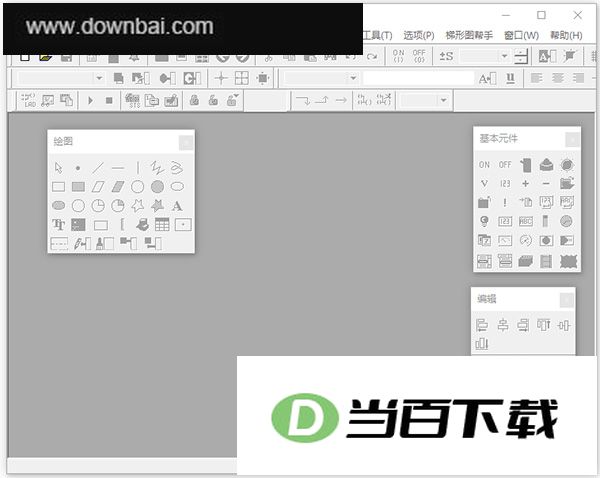Select the outlined star drawing tool
The height and width of the screenshot is (478, 600).
tap(138, 206)
